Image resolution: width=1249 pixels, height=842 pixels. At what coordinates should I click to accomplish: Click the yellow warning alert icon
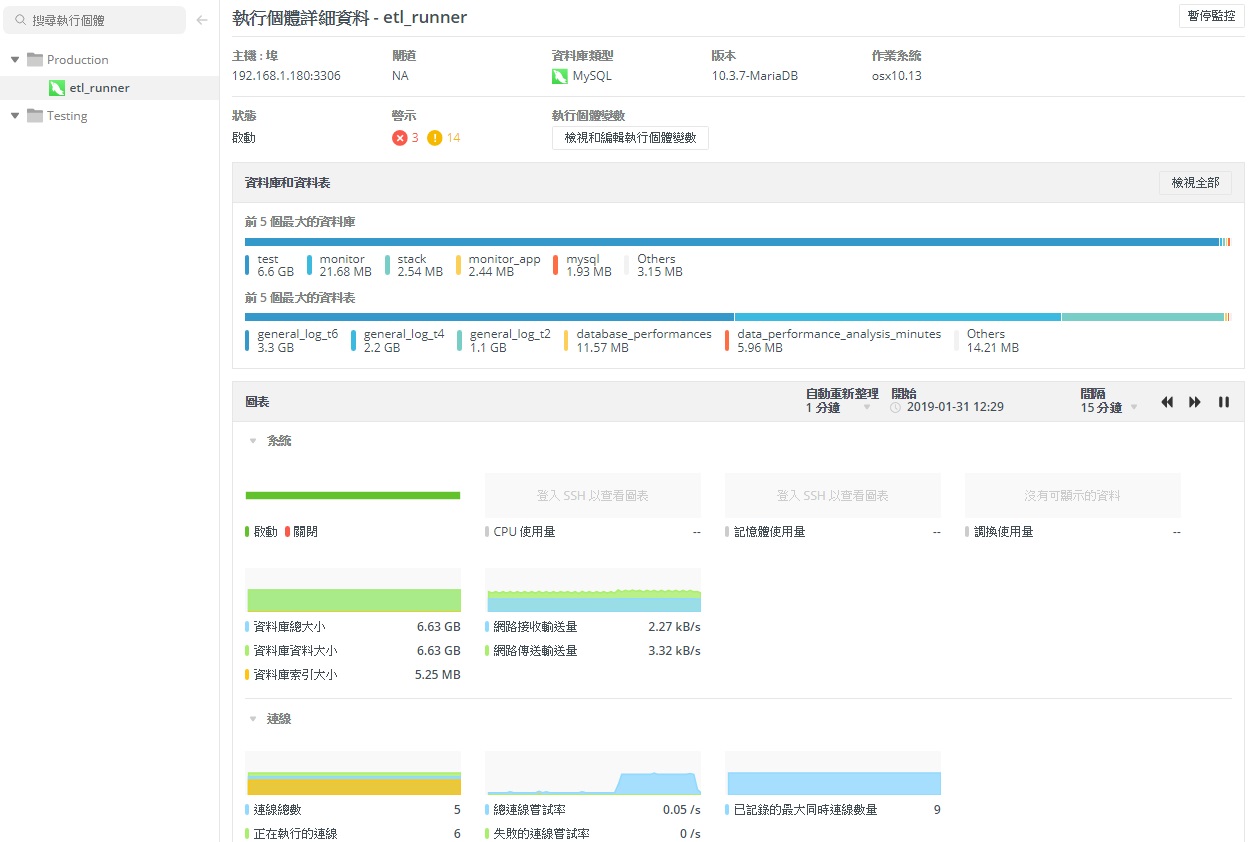tap(434, 138)
